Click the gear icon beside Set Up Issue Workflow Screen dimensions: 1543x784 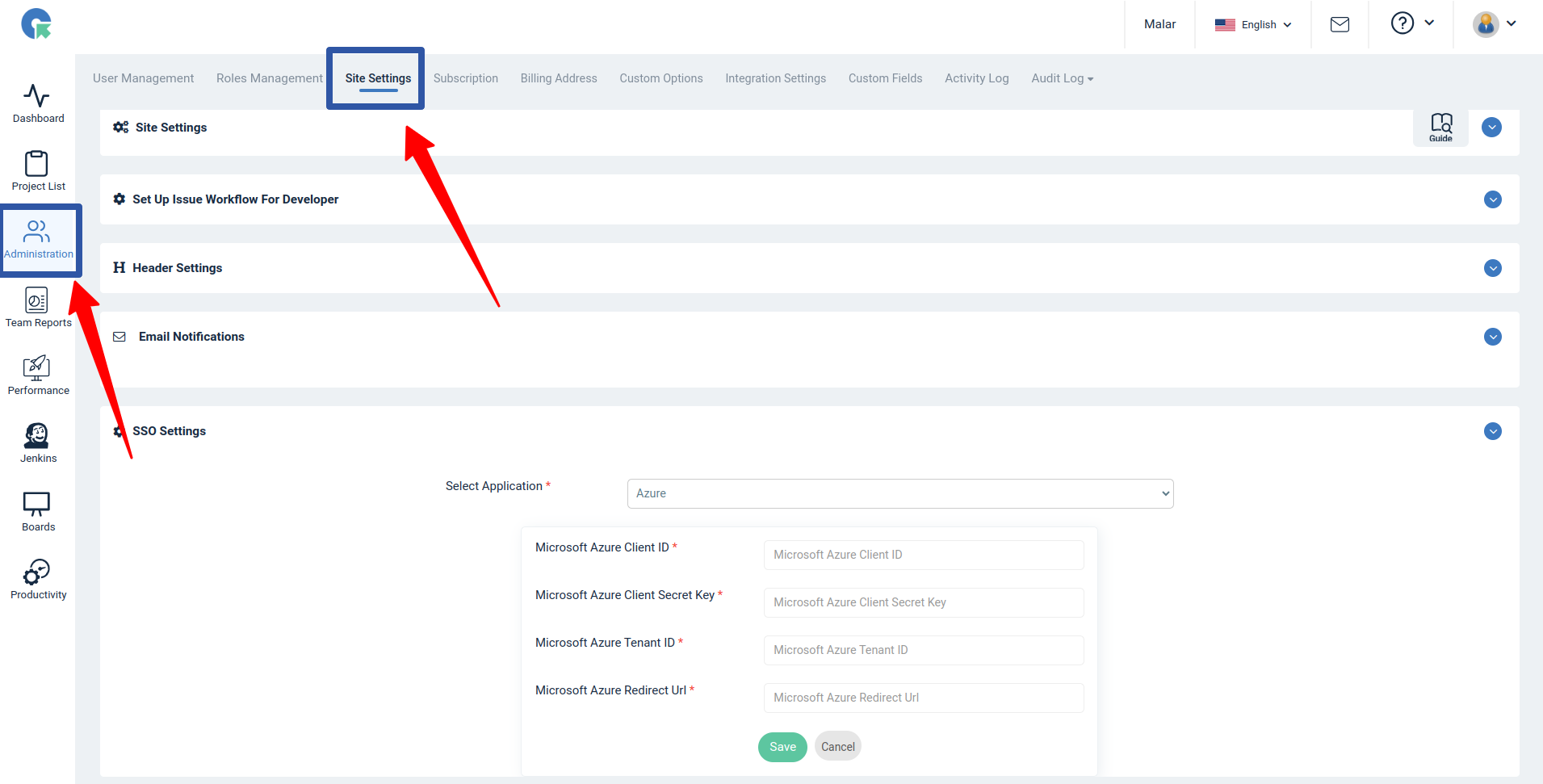point(119,199)
